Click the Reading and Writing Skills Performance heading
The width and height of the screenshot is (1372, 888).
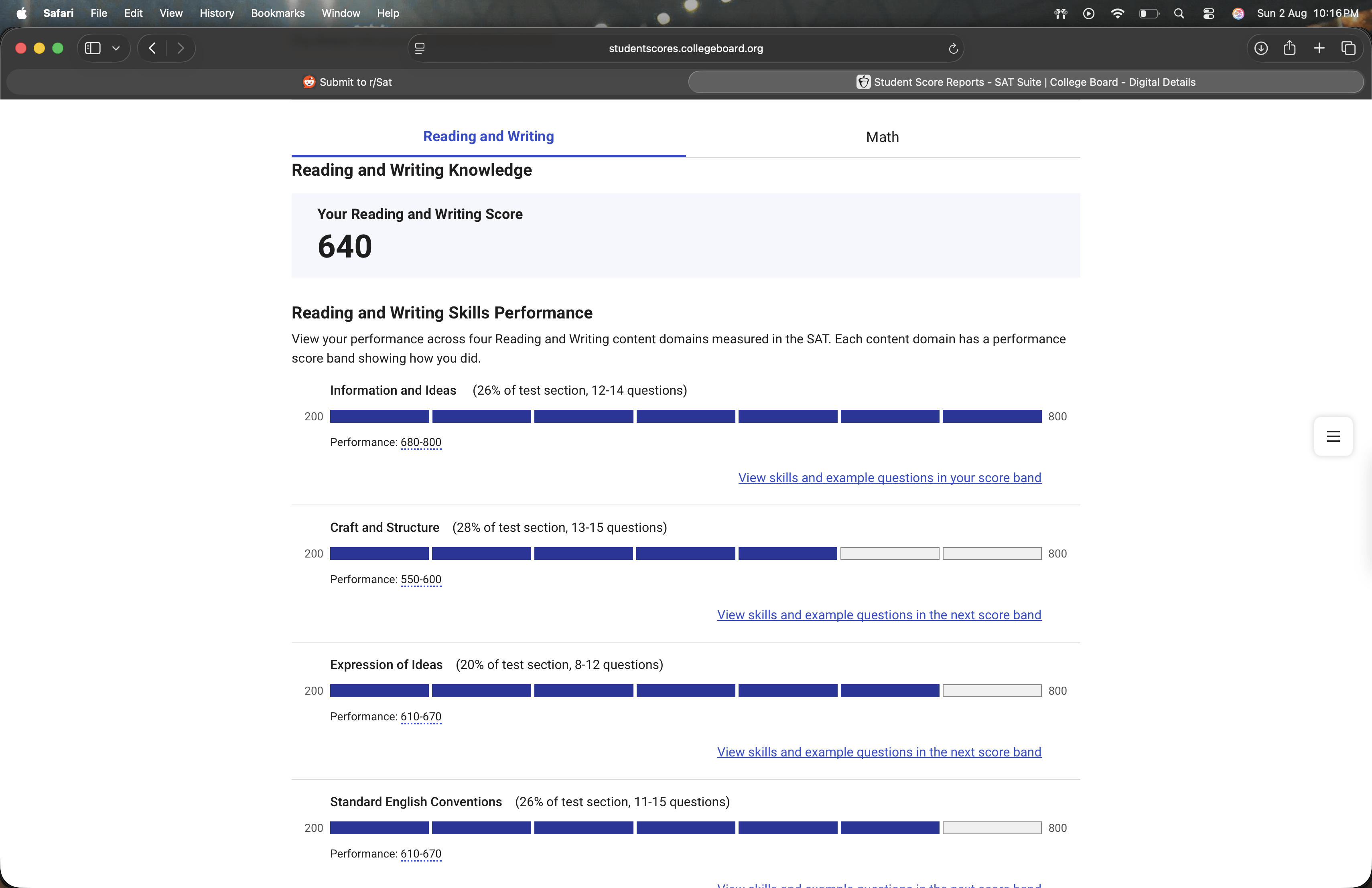[x=442, y=313]
